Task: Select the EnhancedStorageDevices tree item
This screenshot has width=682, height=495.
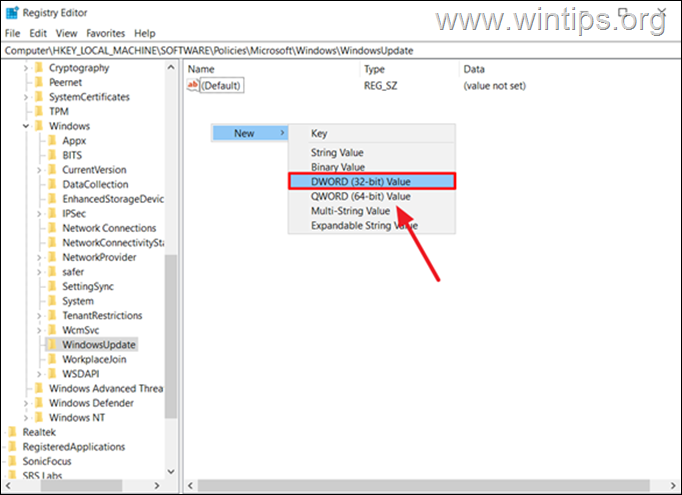Action: pos(113,199)
